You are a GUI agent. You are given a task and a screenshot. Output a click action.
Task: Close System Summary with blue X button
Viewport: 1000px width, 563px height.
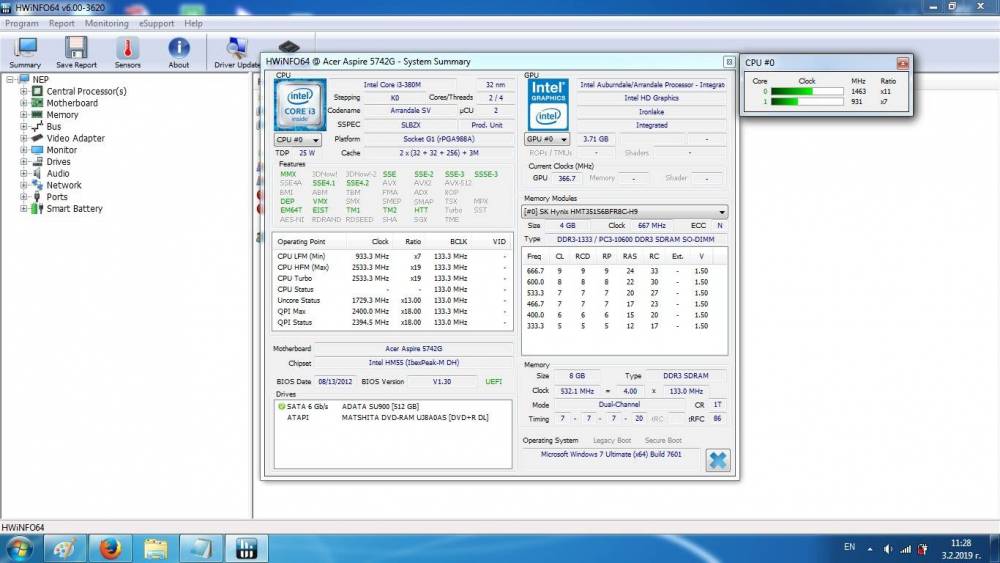(717, 460)
